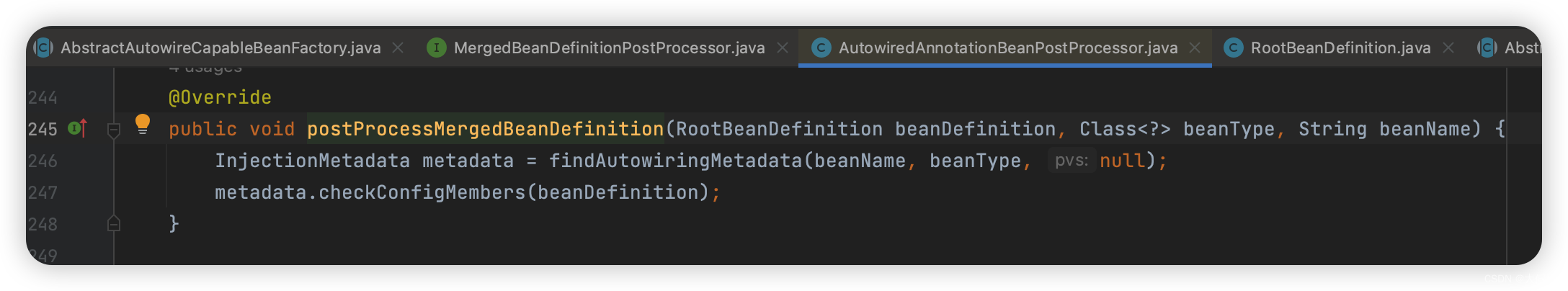Click fold end marker at line 248
Image resolution: width=1568 pixels, height=291 pixels.
tap(113, 223)
